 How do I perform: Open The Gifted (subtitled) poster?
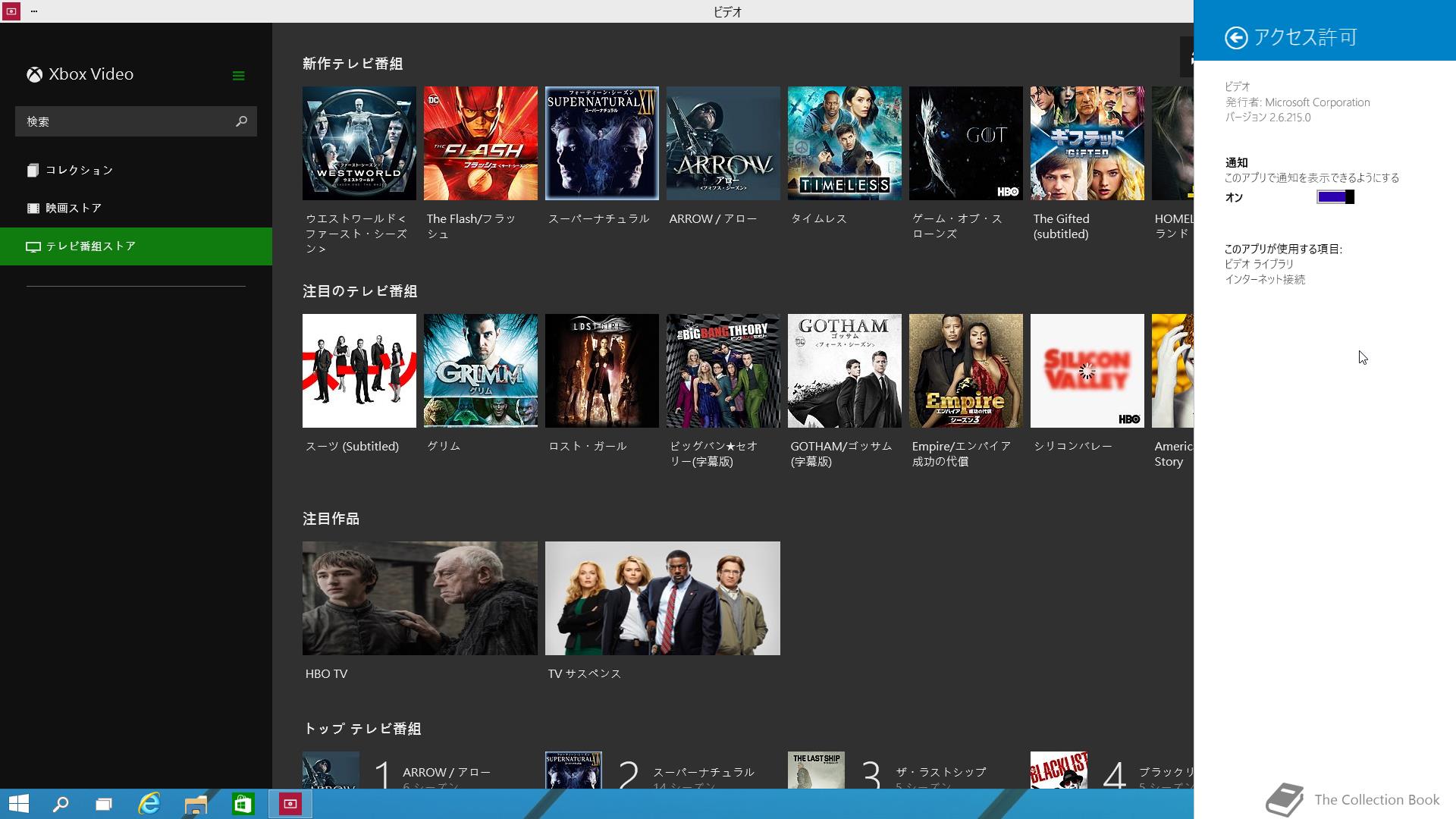point(1087,143)
